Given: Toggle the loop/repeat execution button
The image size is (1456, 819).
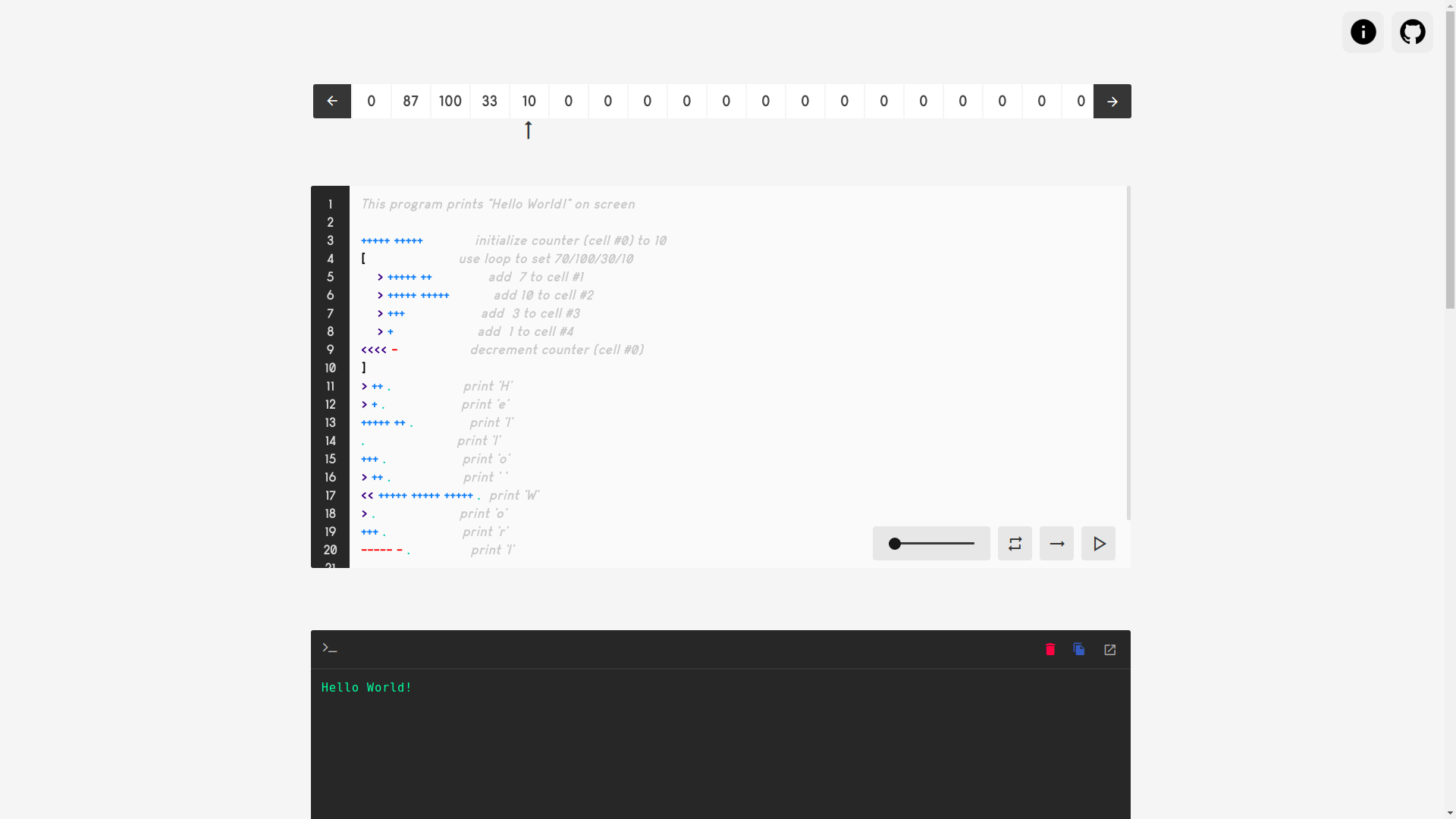Looking at the screenshot, I should (1015, 543).
